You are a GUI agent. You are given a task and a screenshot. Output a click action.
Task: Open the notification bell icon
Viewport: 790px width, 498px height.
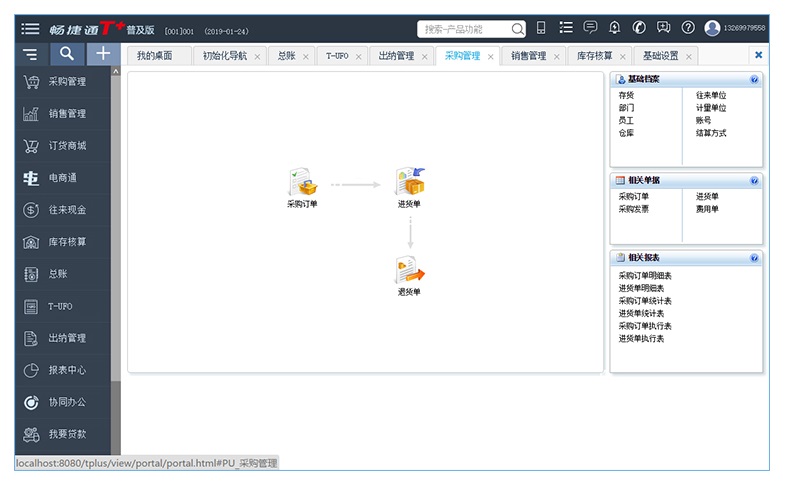tap(614, 28)
